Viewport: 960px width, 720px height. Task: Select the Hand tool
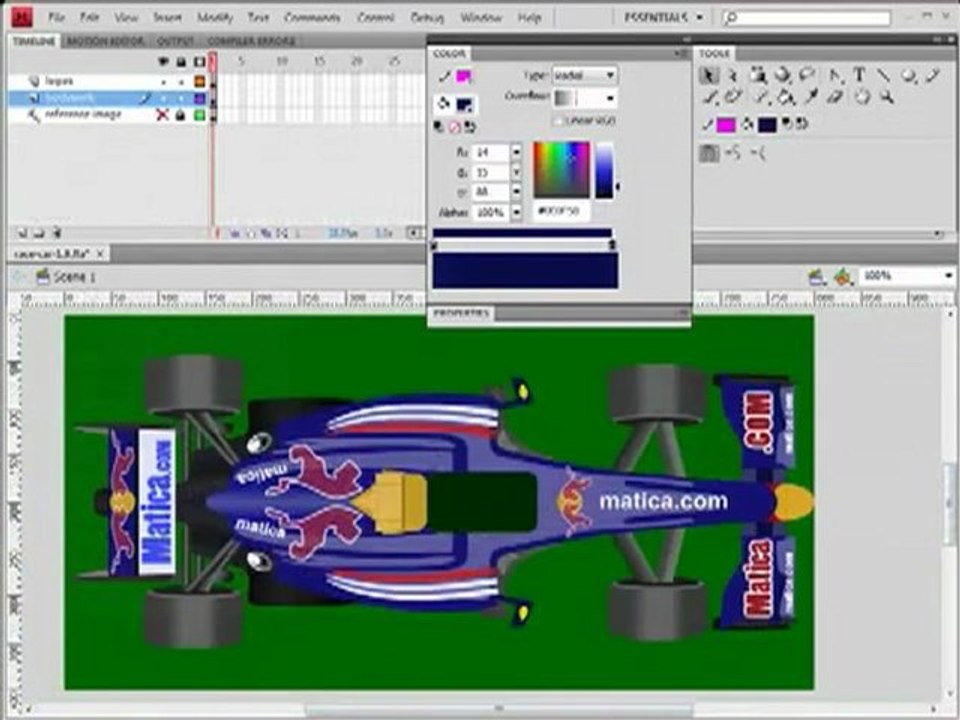[862, 97]
